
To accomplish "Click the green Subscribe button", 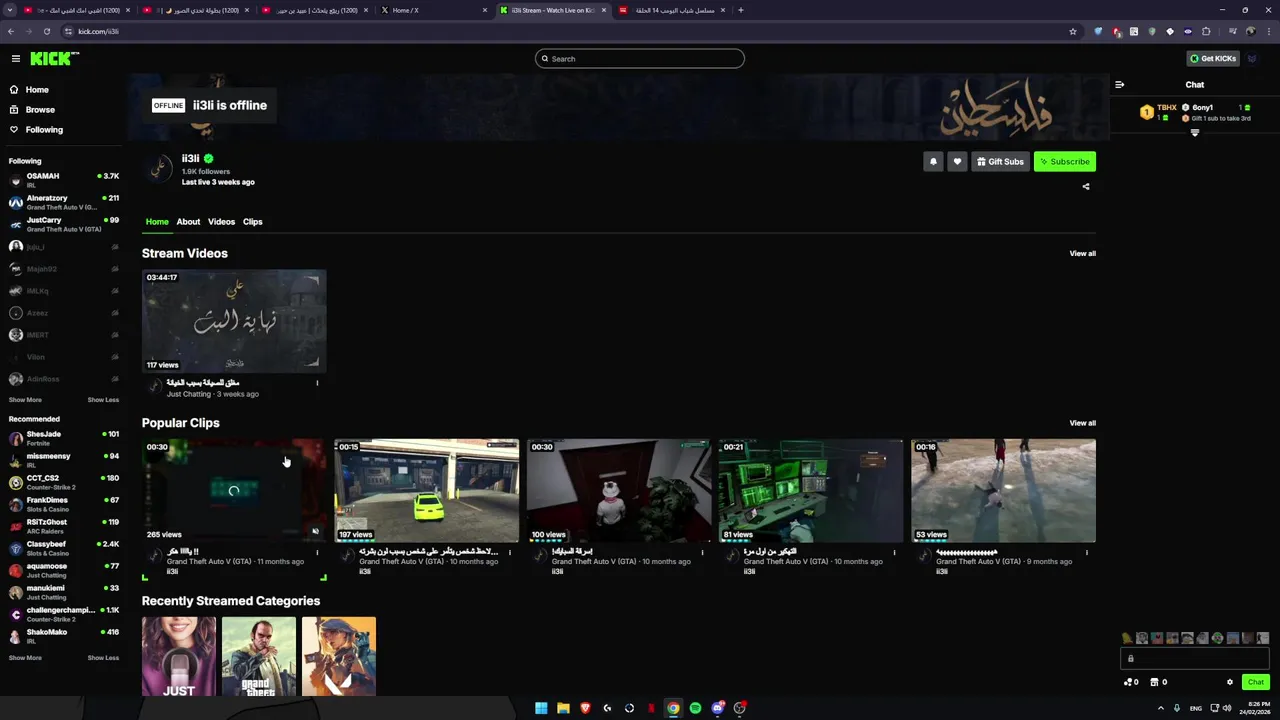I will (1064, 162).
